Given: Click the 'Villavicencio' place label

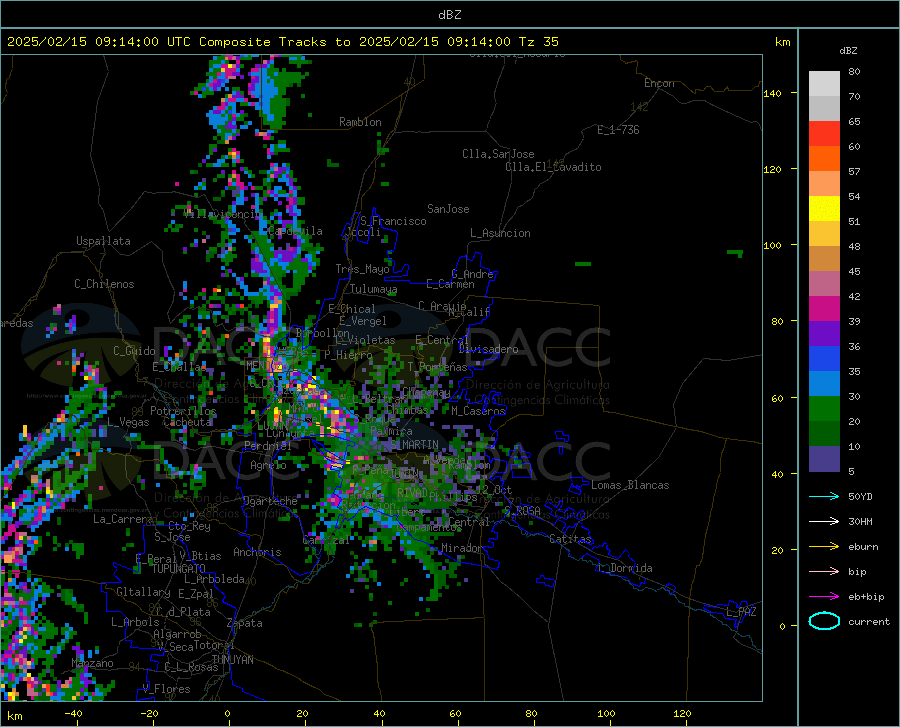Looking at the screenshot, I should [x=223, y=214].
